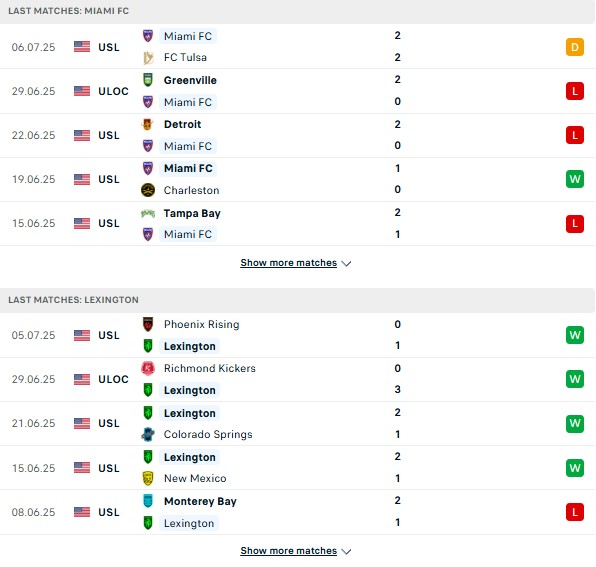This screenshot has height=567, width=596.
Task: Click the green W badge for Charleston match
Action: point(575,179)
